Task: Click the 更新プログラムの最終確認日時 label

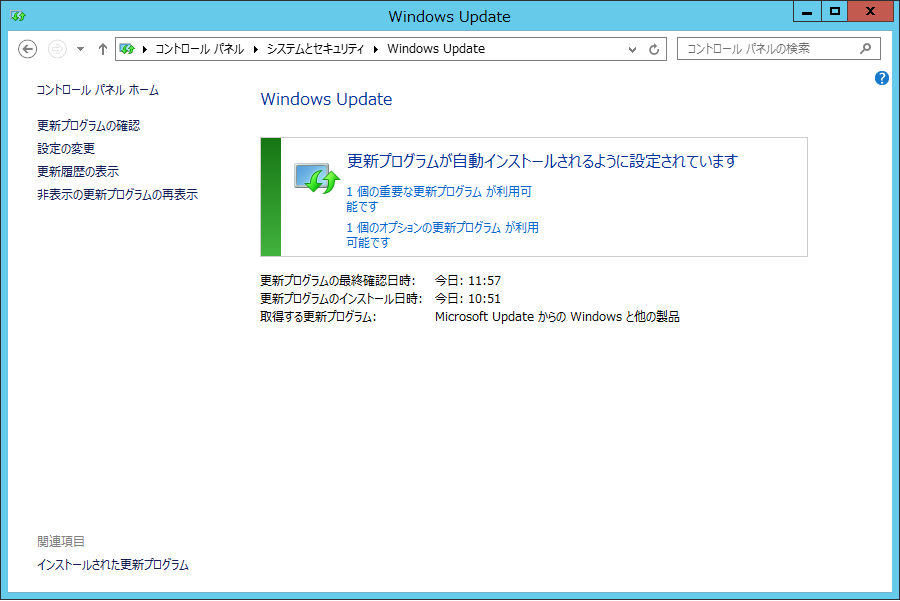Action: [x=338, y=281]
